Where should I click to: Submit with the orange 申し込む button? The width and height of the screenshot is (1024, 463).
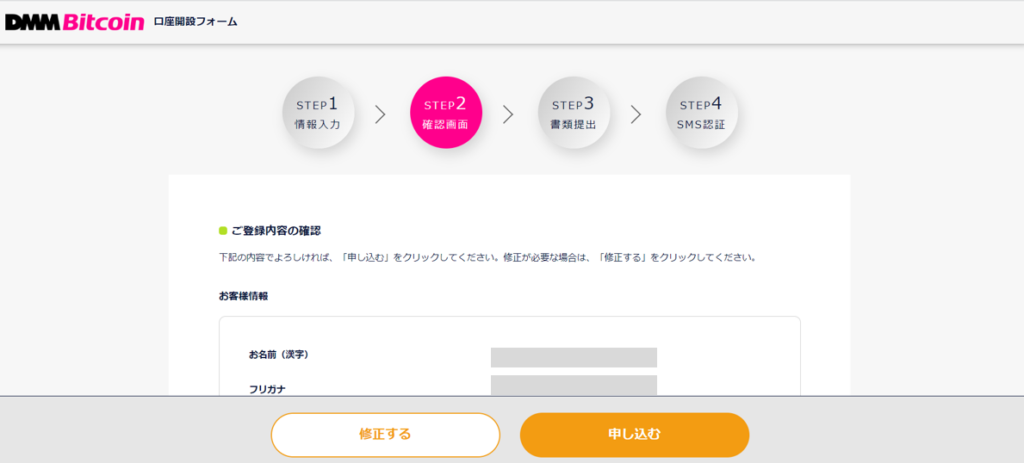pos(634,434)
